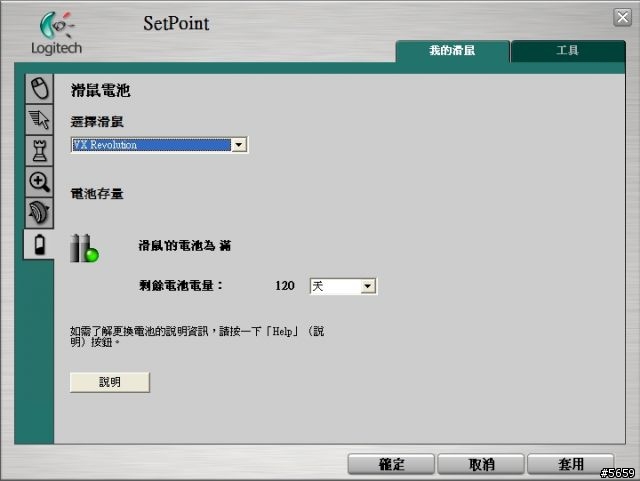This screenshot has width=640, height=481.
Task: Click the 取消 cancel button
Action: (481, 464)
